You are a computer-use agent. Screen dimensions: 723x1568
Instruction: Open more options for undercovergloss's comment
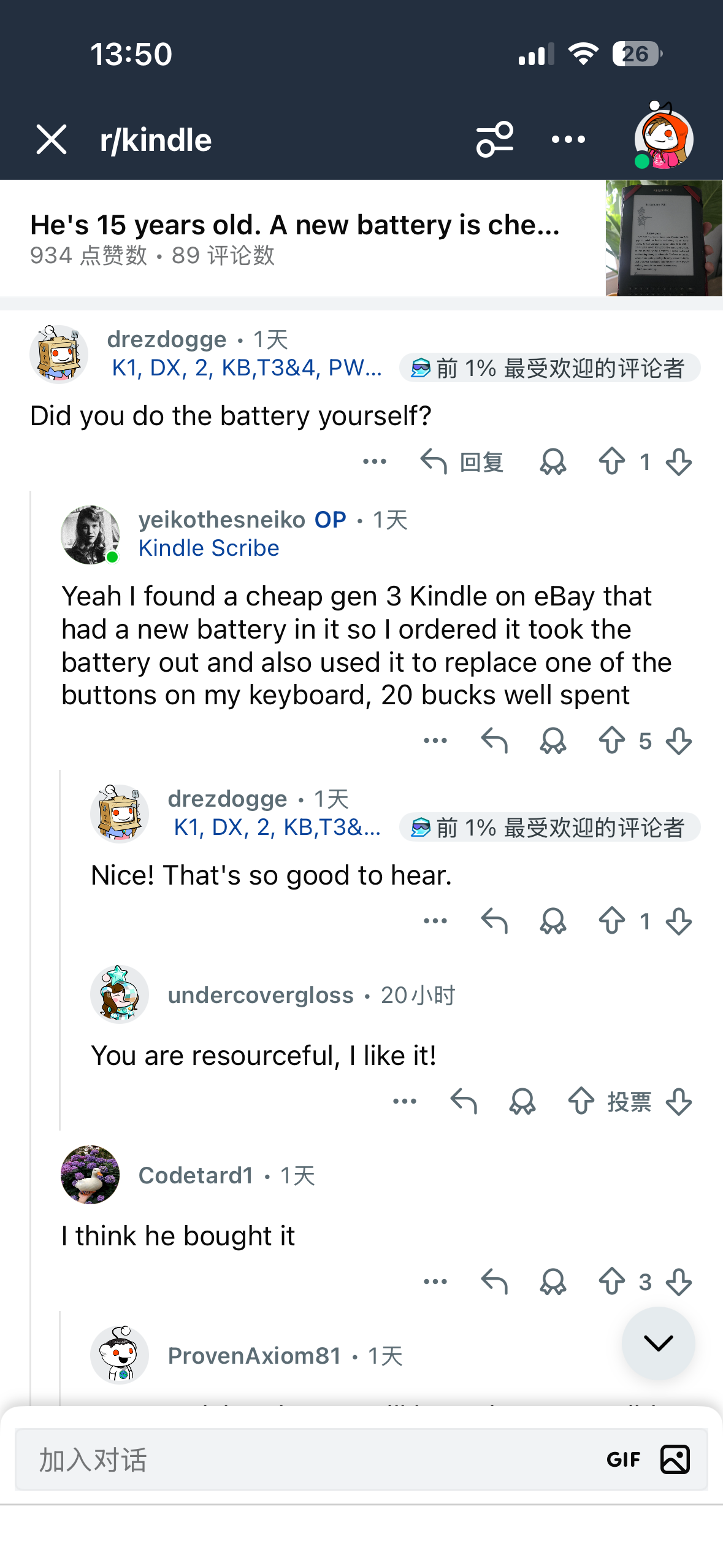tap(405, 1102)
